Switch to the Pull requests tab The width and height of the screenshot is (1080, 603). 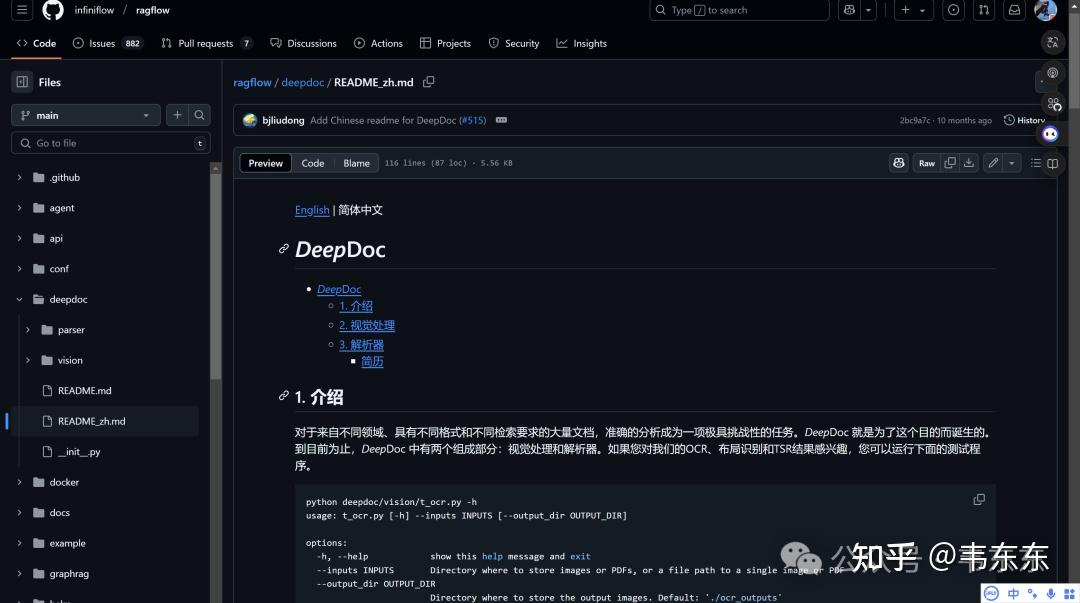pyautogui.click(x=205, y=43)
